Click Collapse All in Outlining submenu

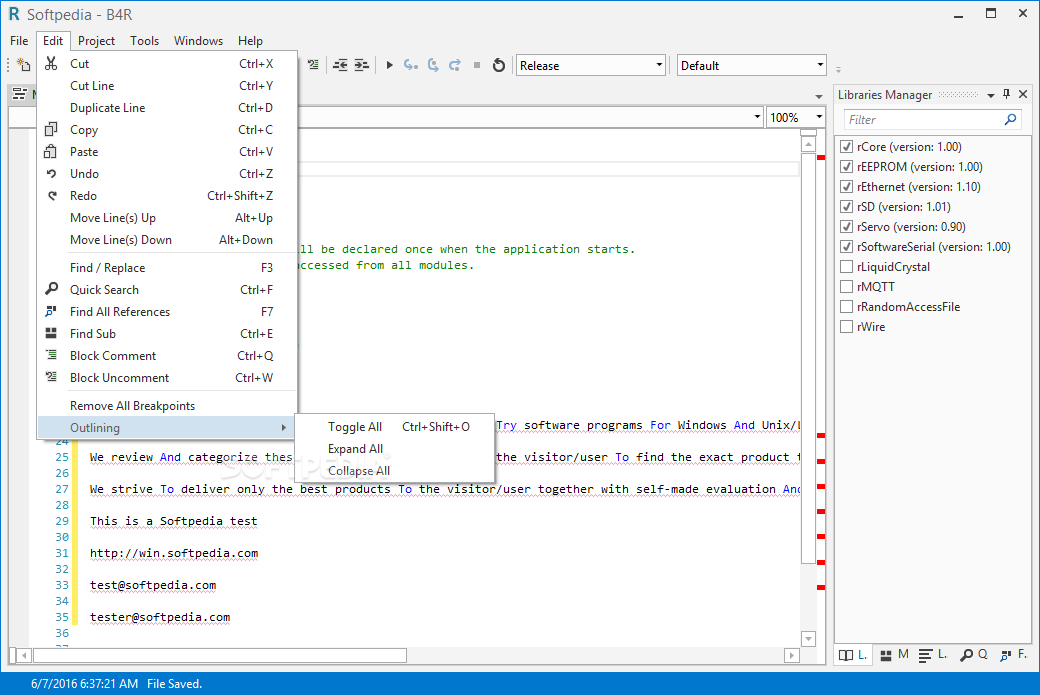click(x=395, y=471)
